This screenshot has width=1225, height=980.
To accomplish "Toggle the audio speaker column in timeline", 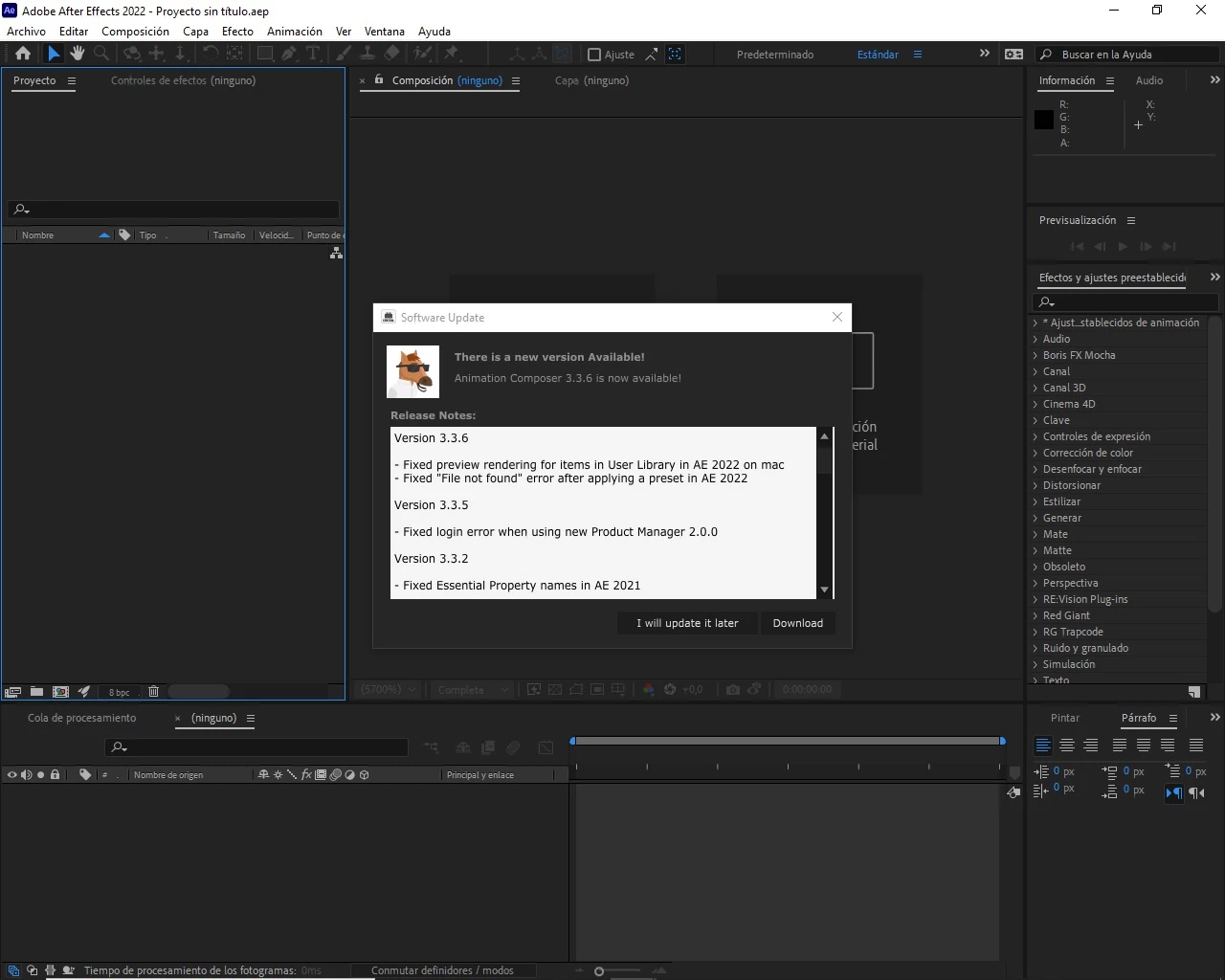I will click(x=26, y=774).
